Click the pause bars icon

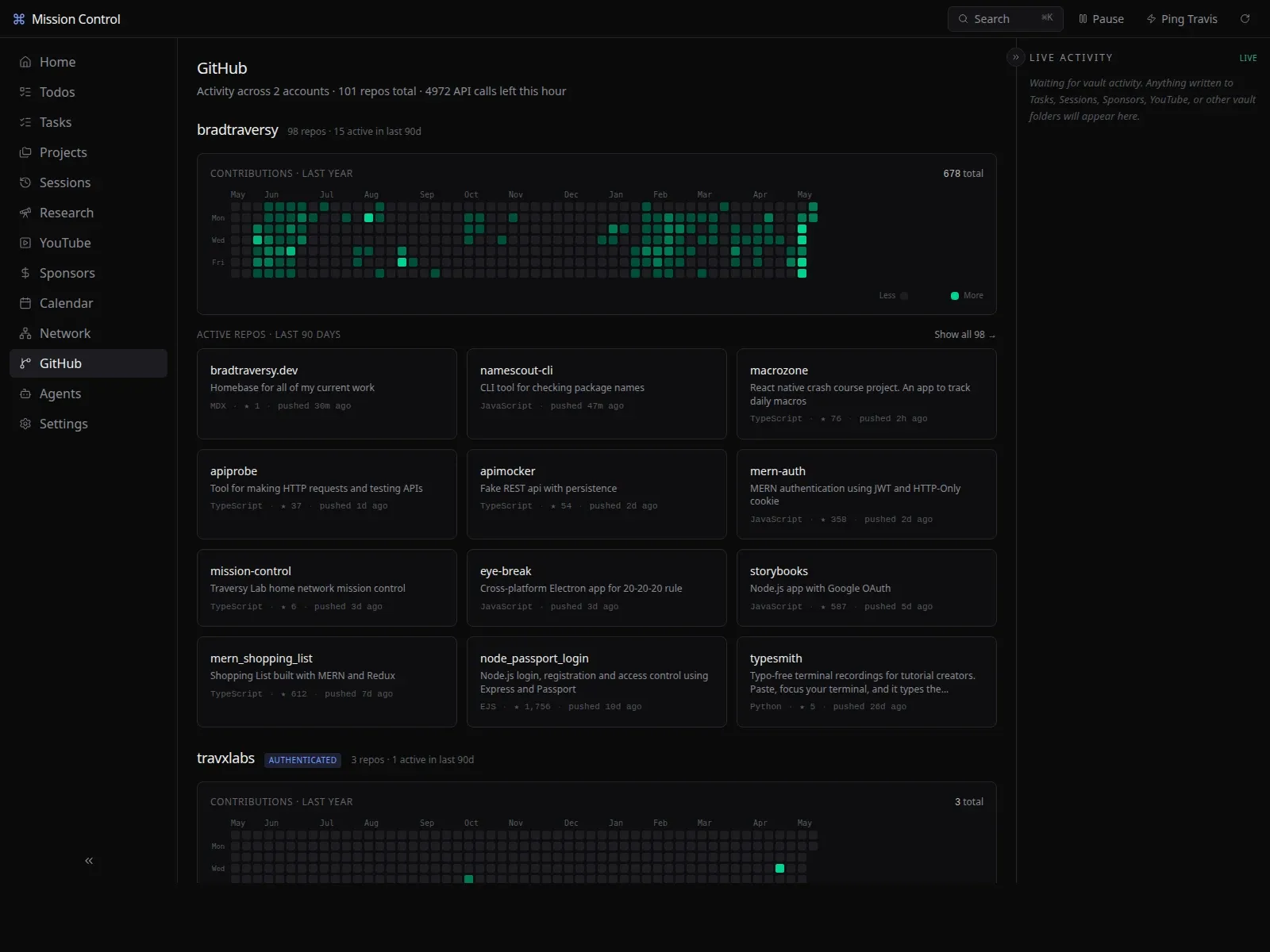1083,19
